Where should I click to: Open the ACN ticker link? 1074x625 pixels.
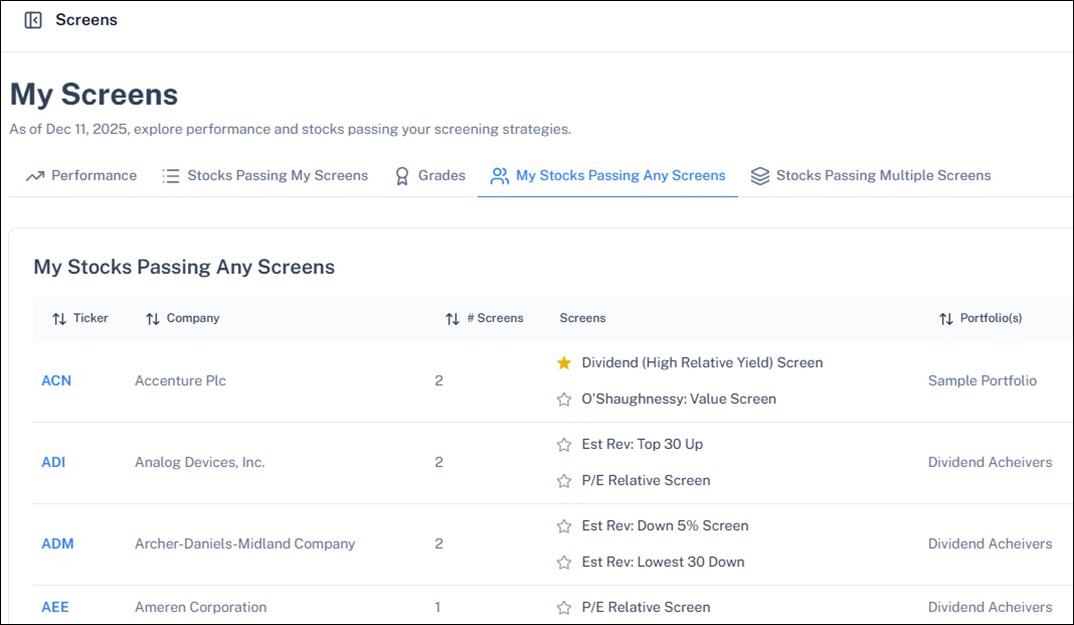(x=56, y=381)
